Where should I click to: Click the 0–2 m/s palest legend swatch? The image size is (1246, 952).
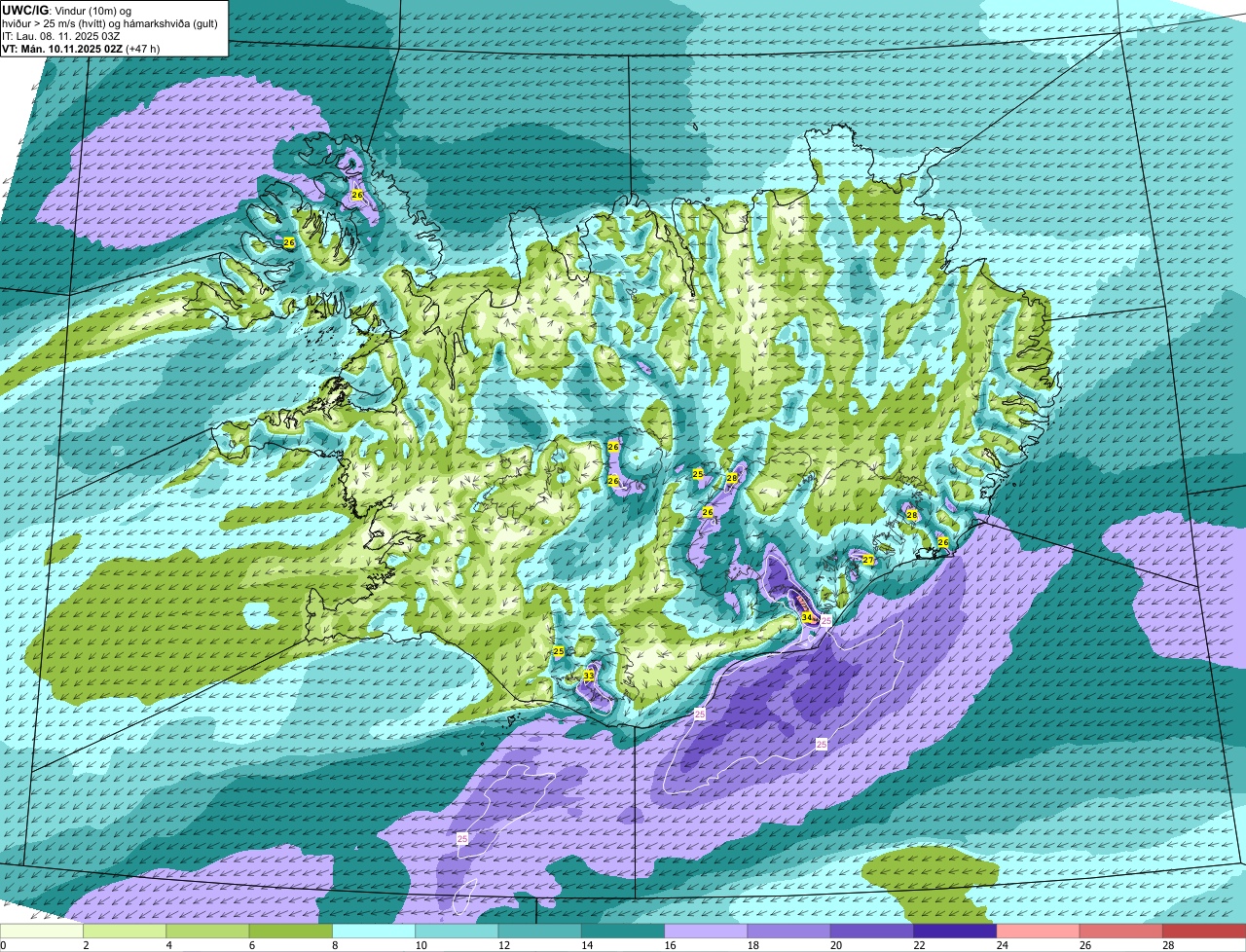(x=43, y=932)
